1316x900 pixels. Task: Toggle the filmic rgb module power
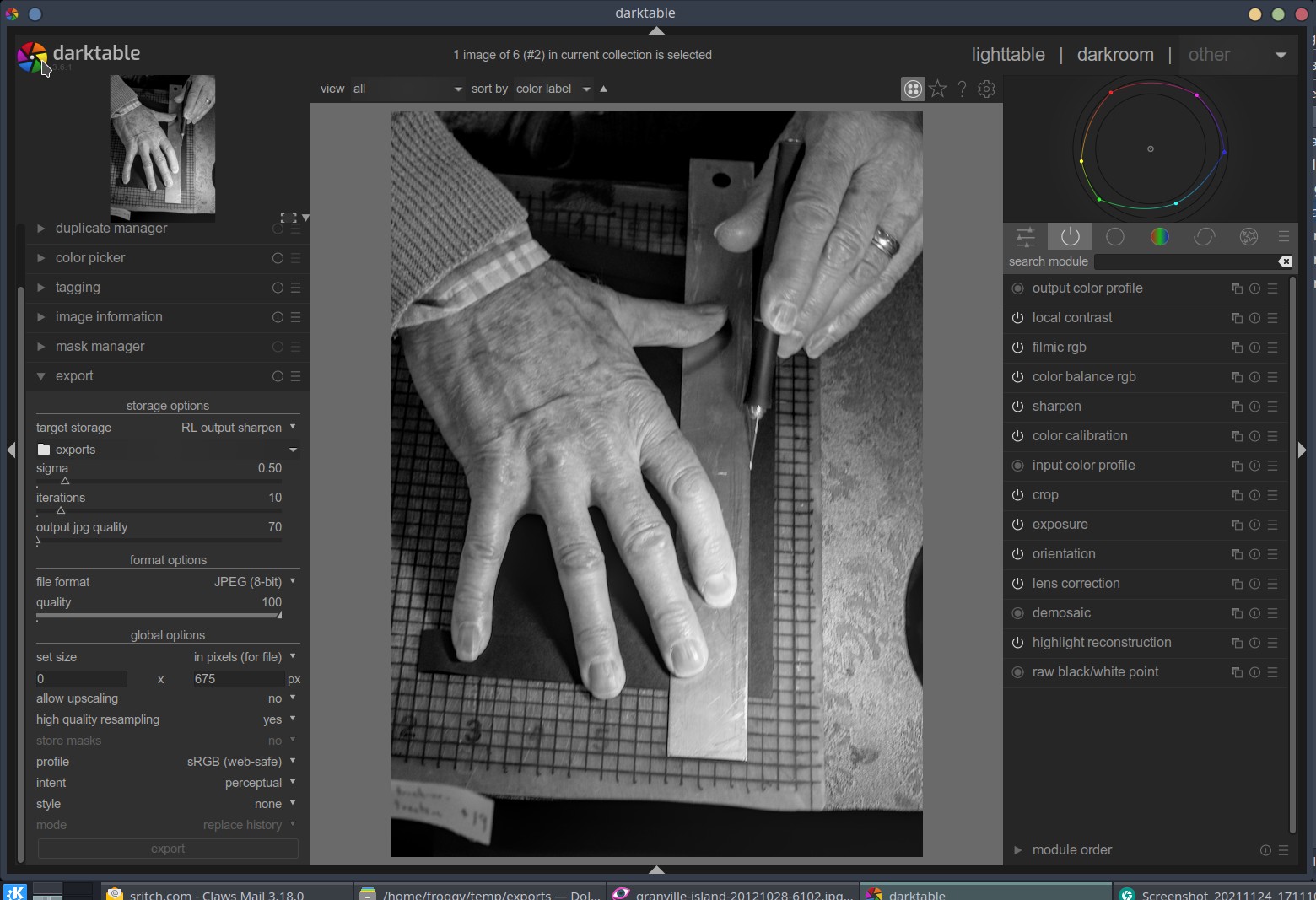coord(1017,348)
